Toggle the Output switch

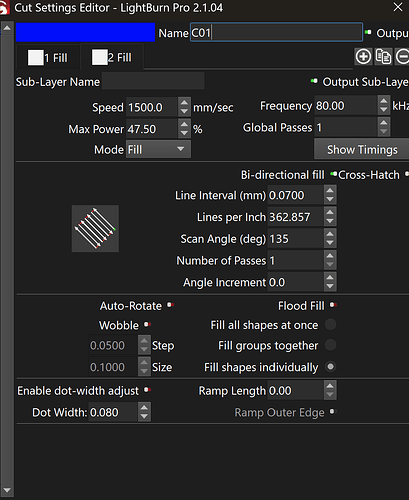[368, 32]
